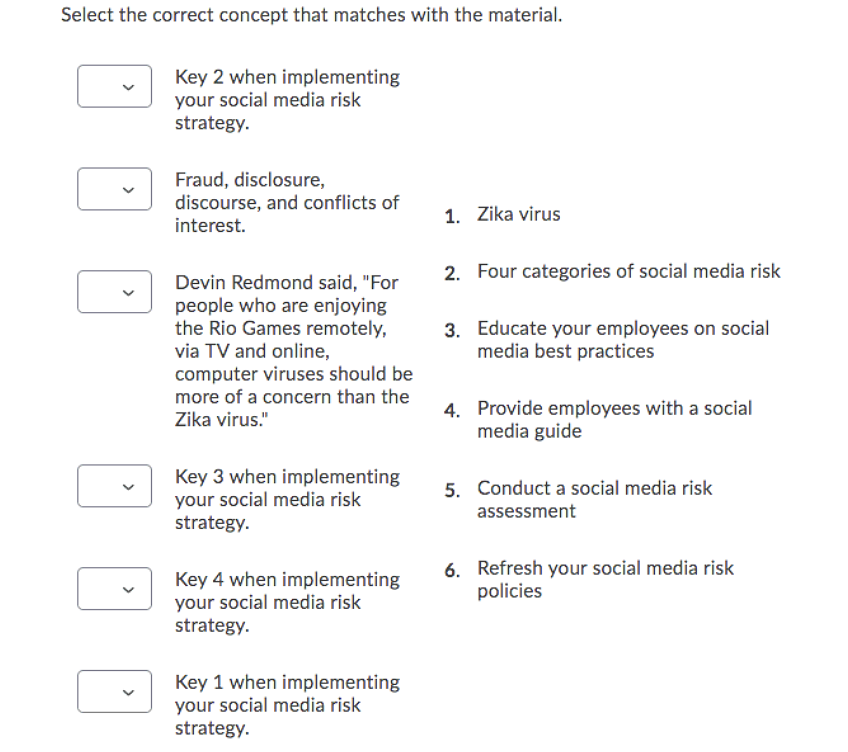
Task: Click 'Educate your employees on social media best practices'
Action: point(623,339)
